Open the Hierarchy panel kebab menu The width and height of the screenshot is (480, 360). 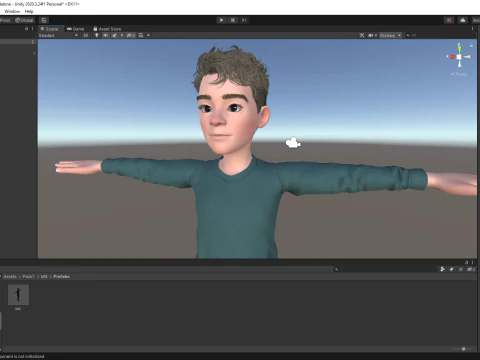32,29
